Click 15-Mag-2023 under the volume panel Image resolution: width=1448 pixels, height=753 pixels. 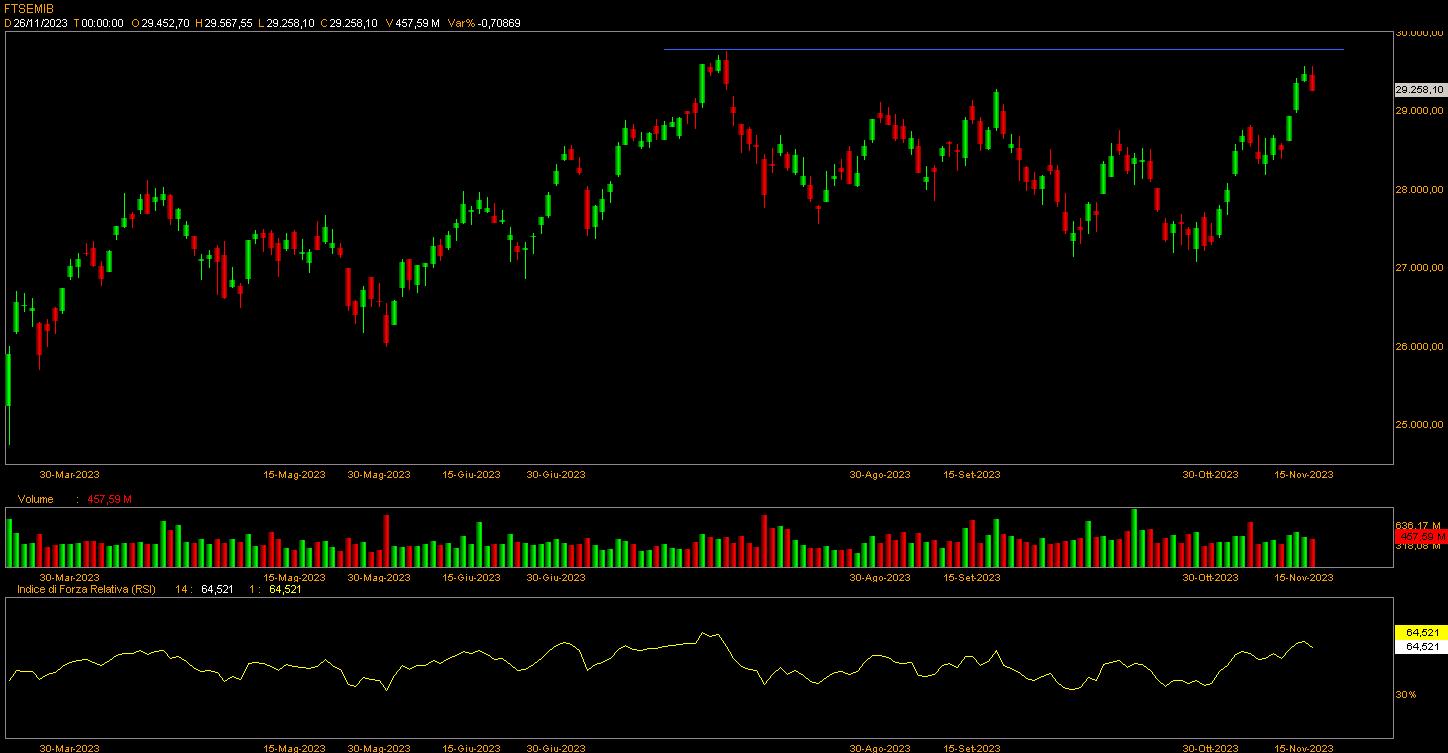click(294, 578)
